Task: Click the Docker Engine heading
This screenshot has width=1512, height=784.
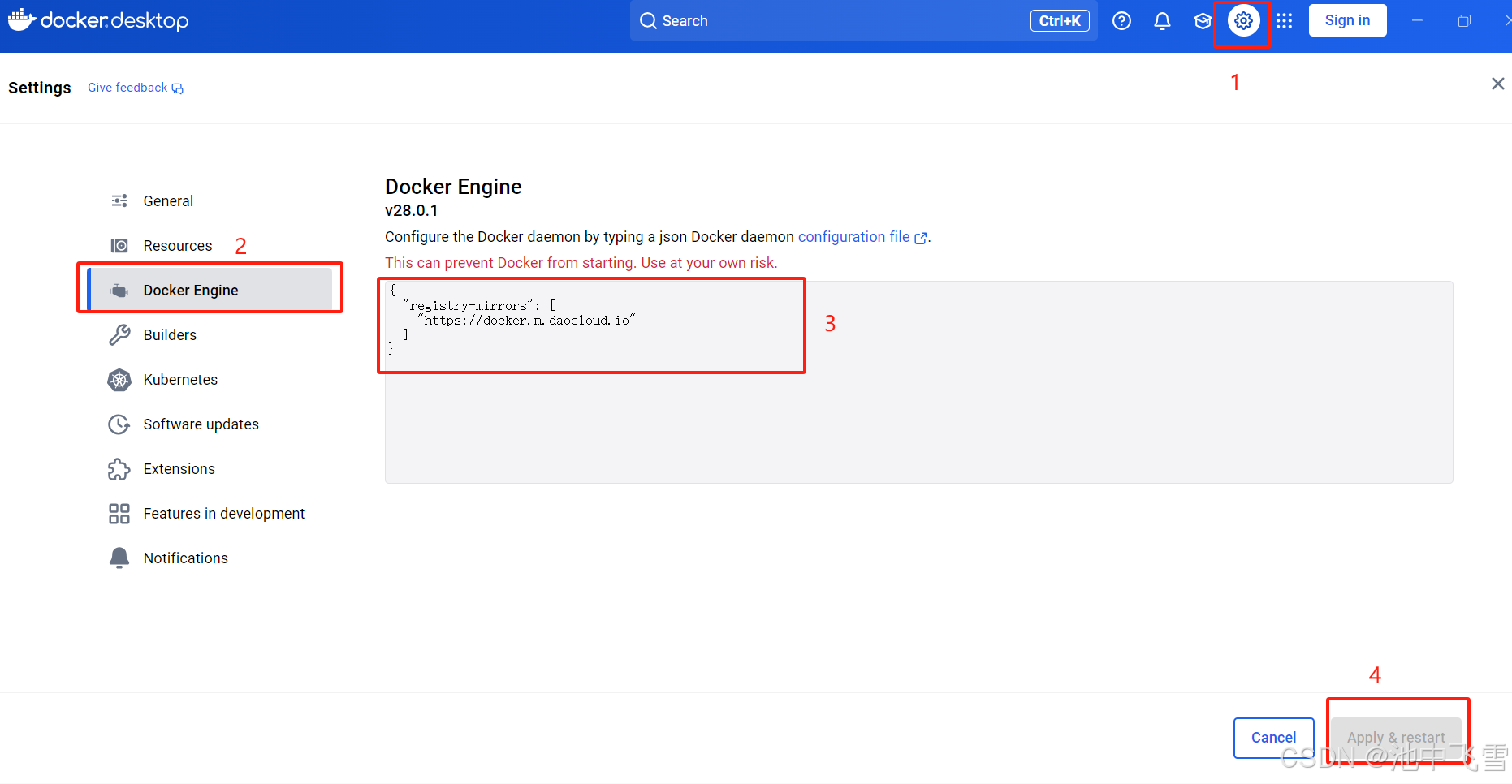Action: coord(453,187)
